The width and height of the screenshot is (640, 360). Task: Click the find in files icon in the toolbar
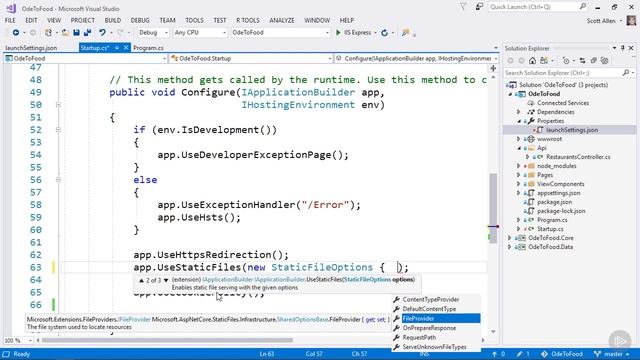coord(405,33)
